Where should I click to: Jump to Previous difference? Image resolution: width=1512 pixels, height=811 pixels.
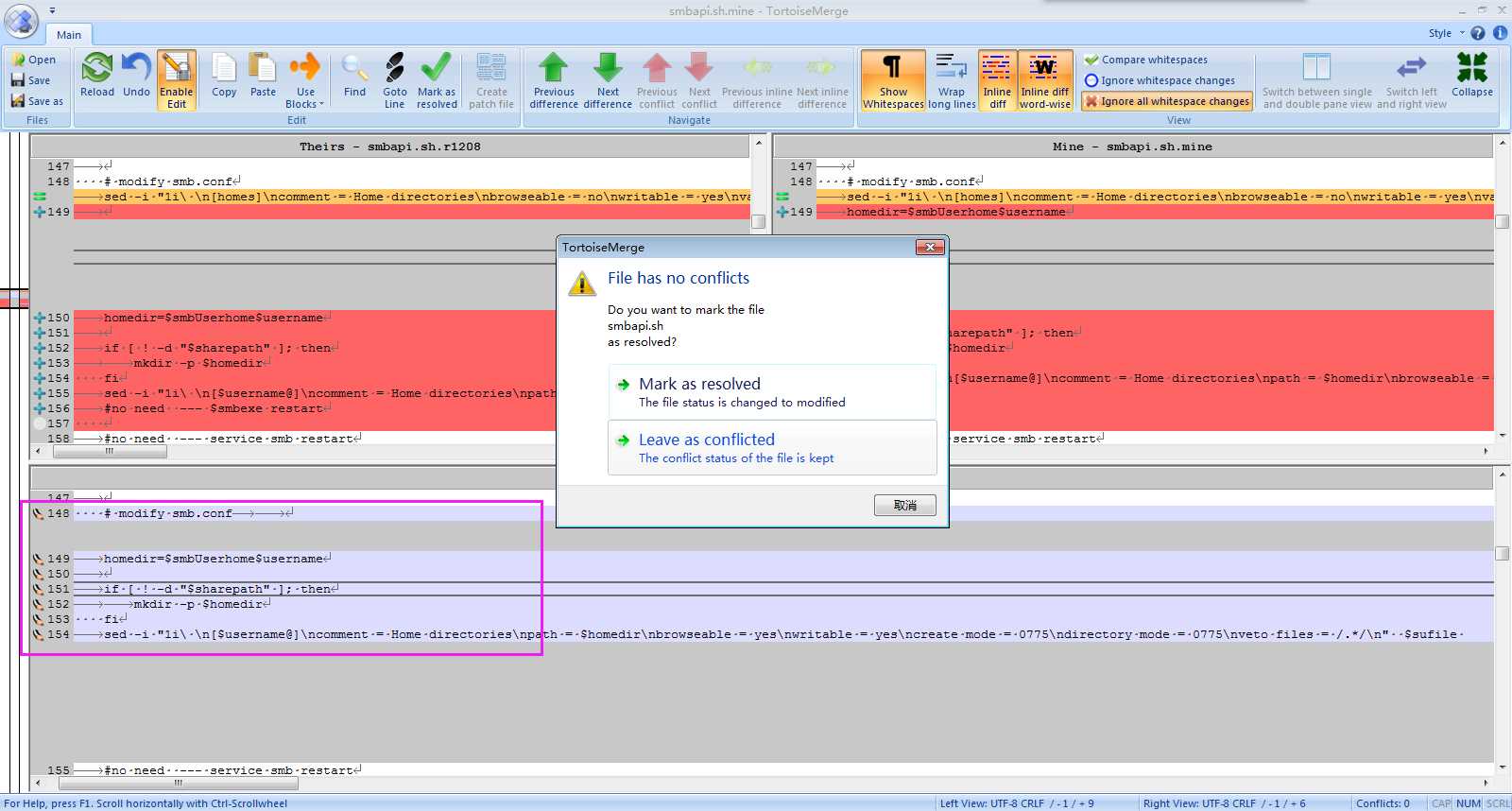pos(554,80)
